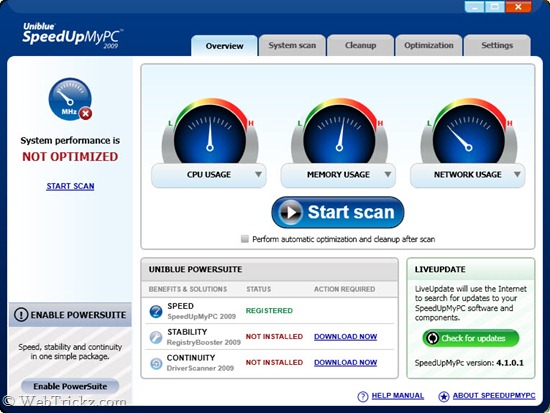This screenshot has height=413, width=550.
Task: Click the UNIBLUE POWERSUITE panel title
Action: coord(195,269)
